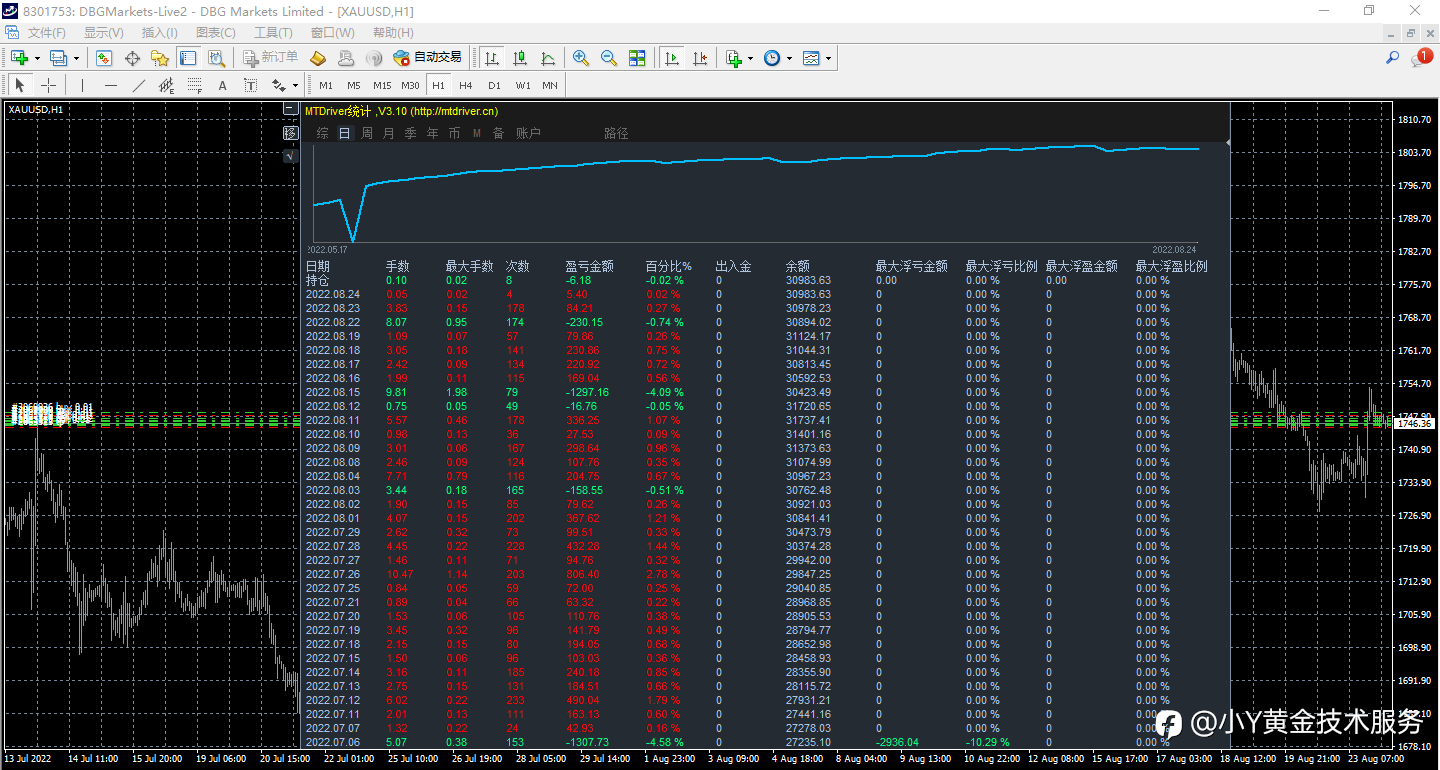Select the horizontal line drawing tool

click(110, 85)
